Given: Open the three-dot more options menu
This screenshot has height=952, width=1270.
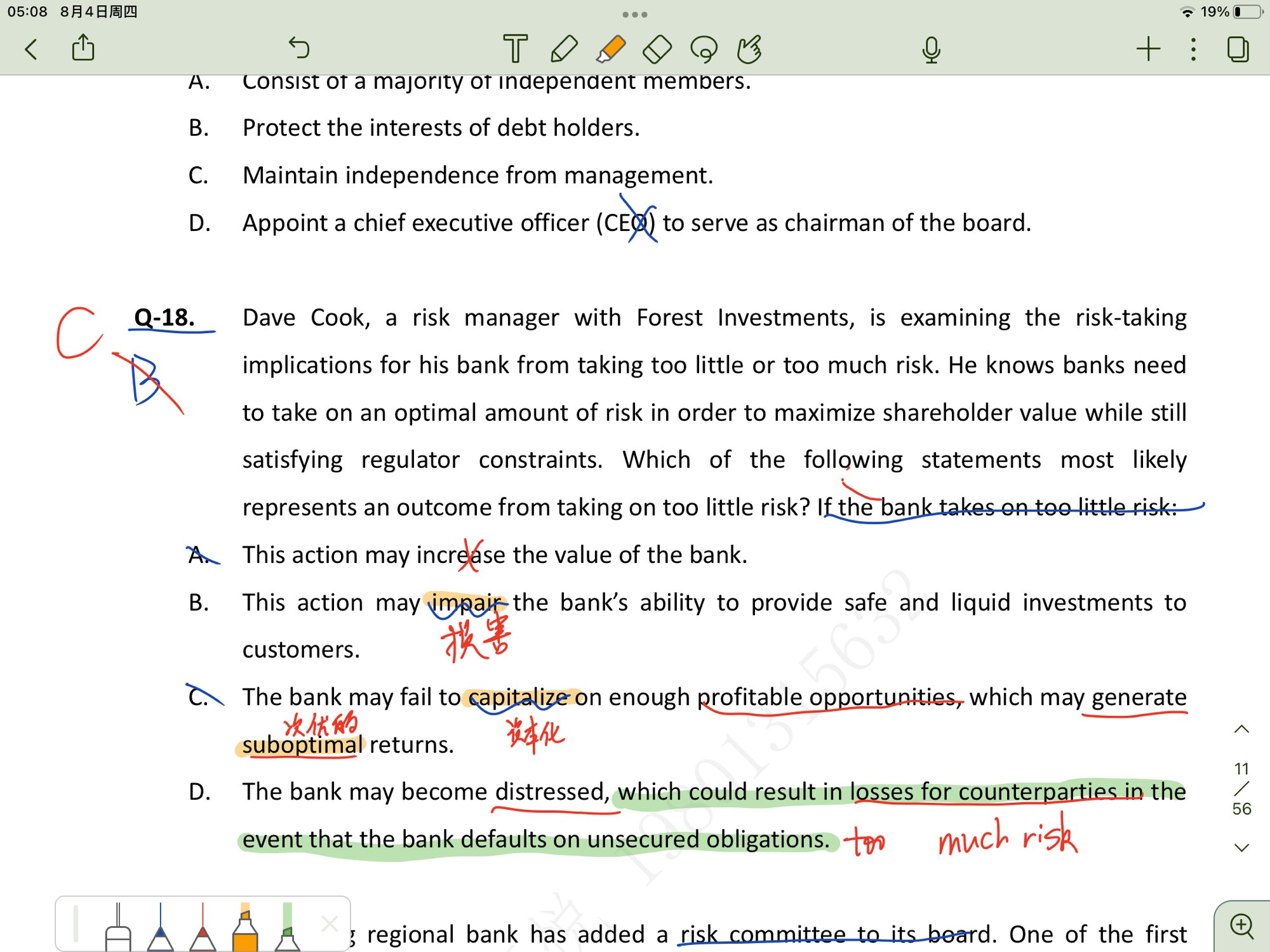Looking at the screenshot, I should coord(1193,49).
